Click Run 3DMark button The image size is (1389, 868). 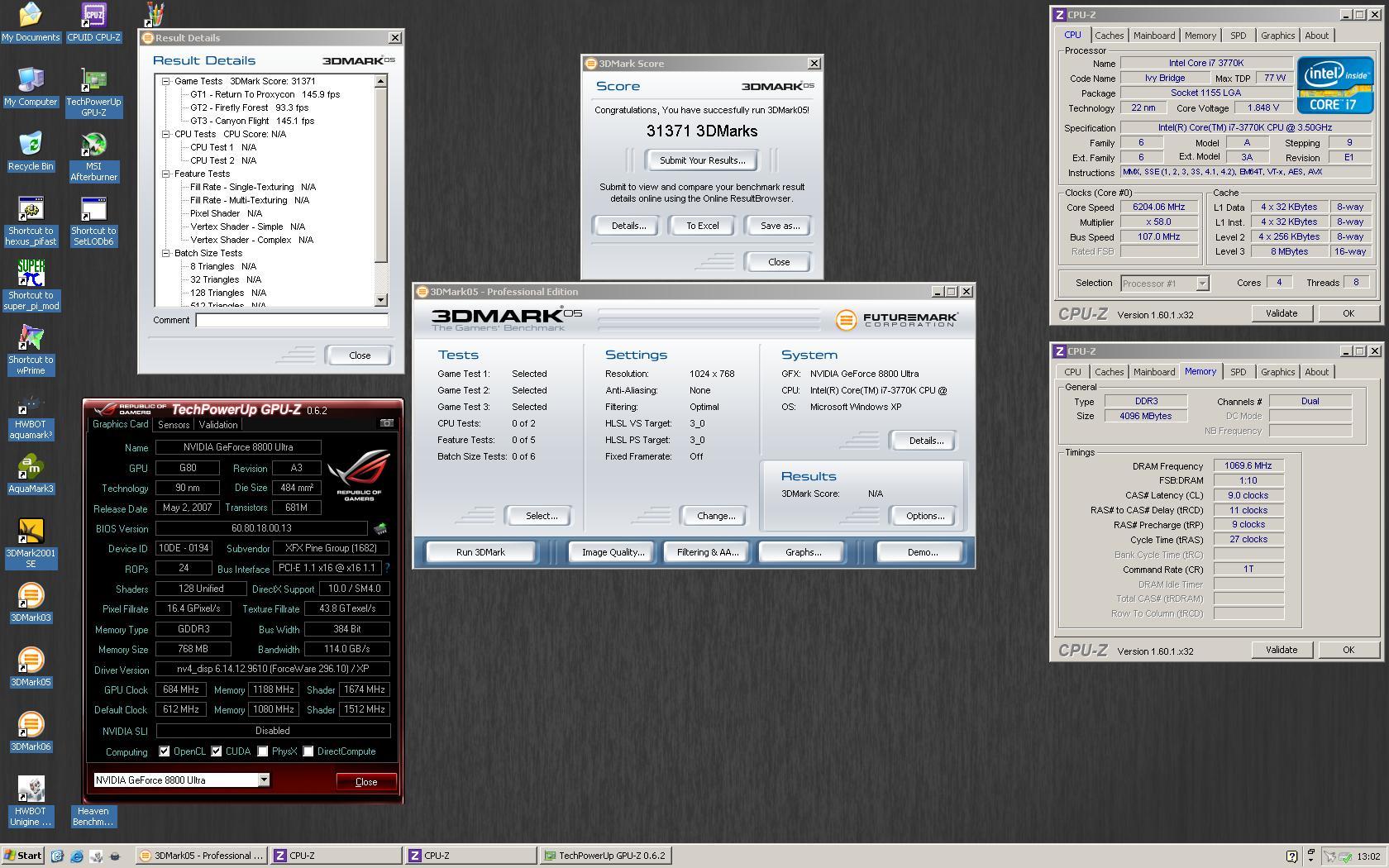pyautogui.click(x=480, y=552)
